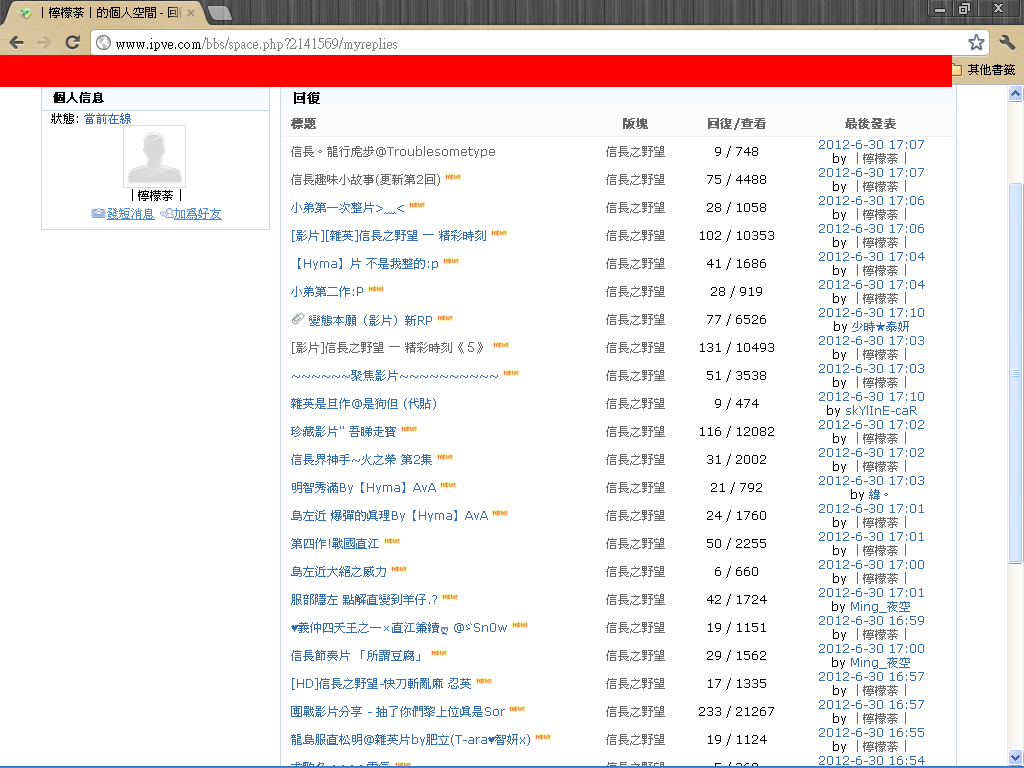Screen dimensions: 1024x768
Task: Open the wrench settings menu
Action: (x=1006, y=43)
